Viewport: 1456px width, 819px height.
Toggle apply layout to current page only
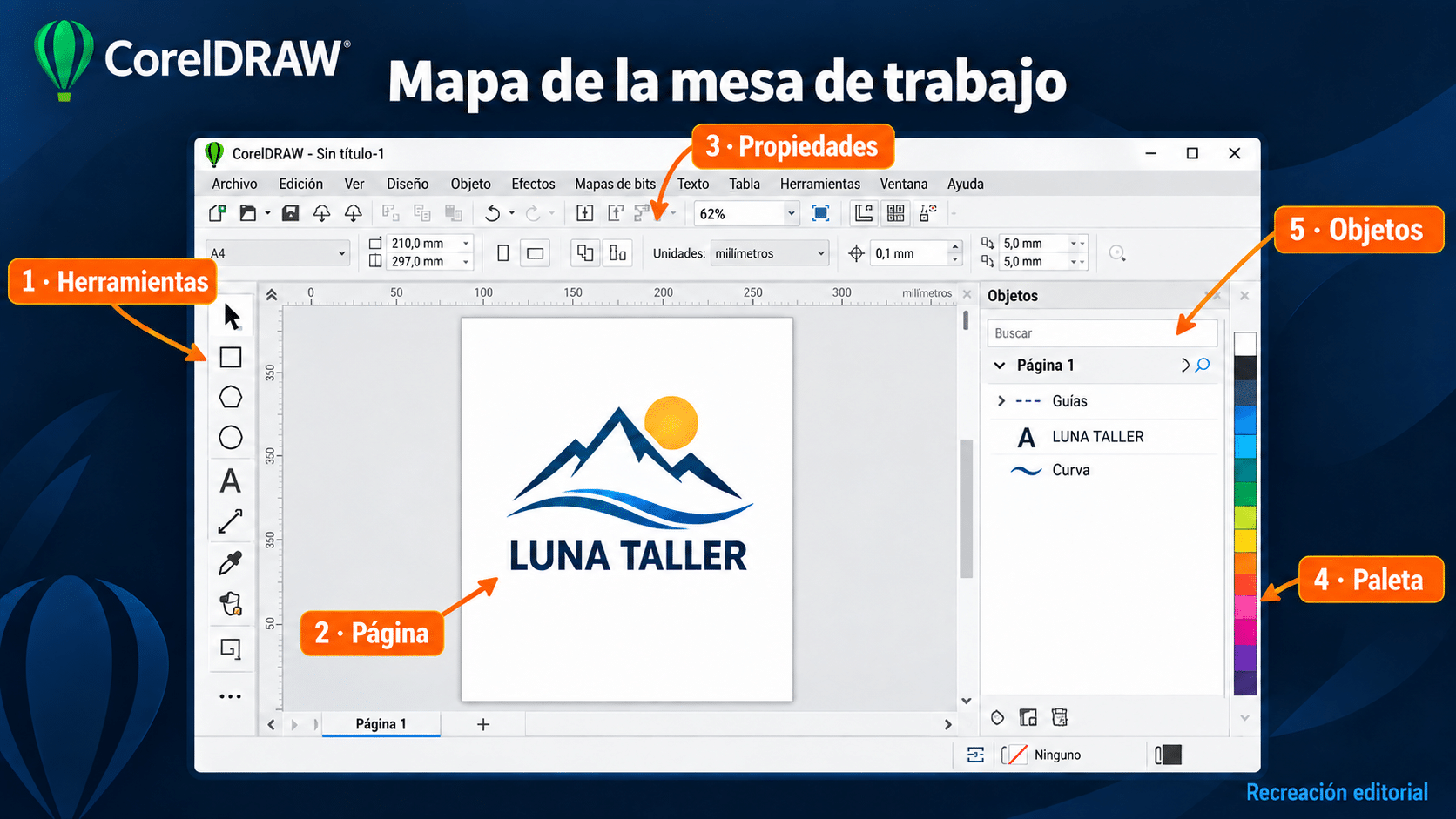[617, 252]
